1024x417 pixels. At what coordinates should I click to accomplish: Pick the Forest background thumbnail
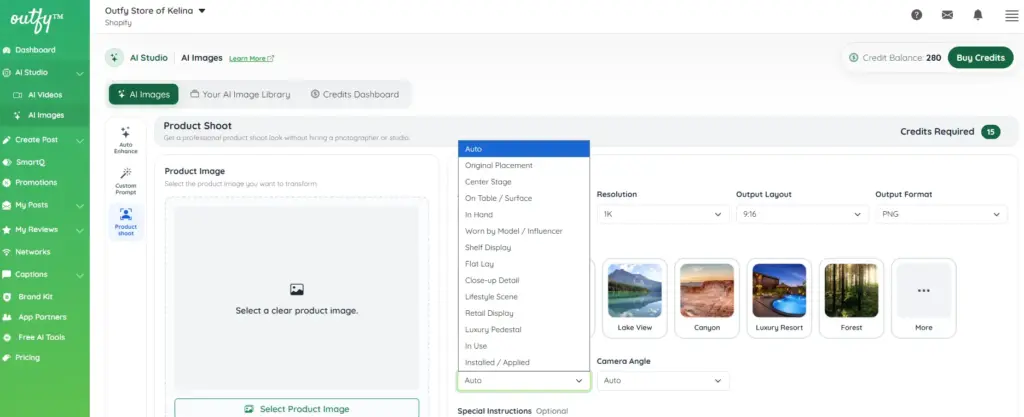(x=851, y=298)
